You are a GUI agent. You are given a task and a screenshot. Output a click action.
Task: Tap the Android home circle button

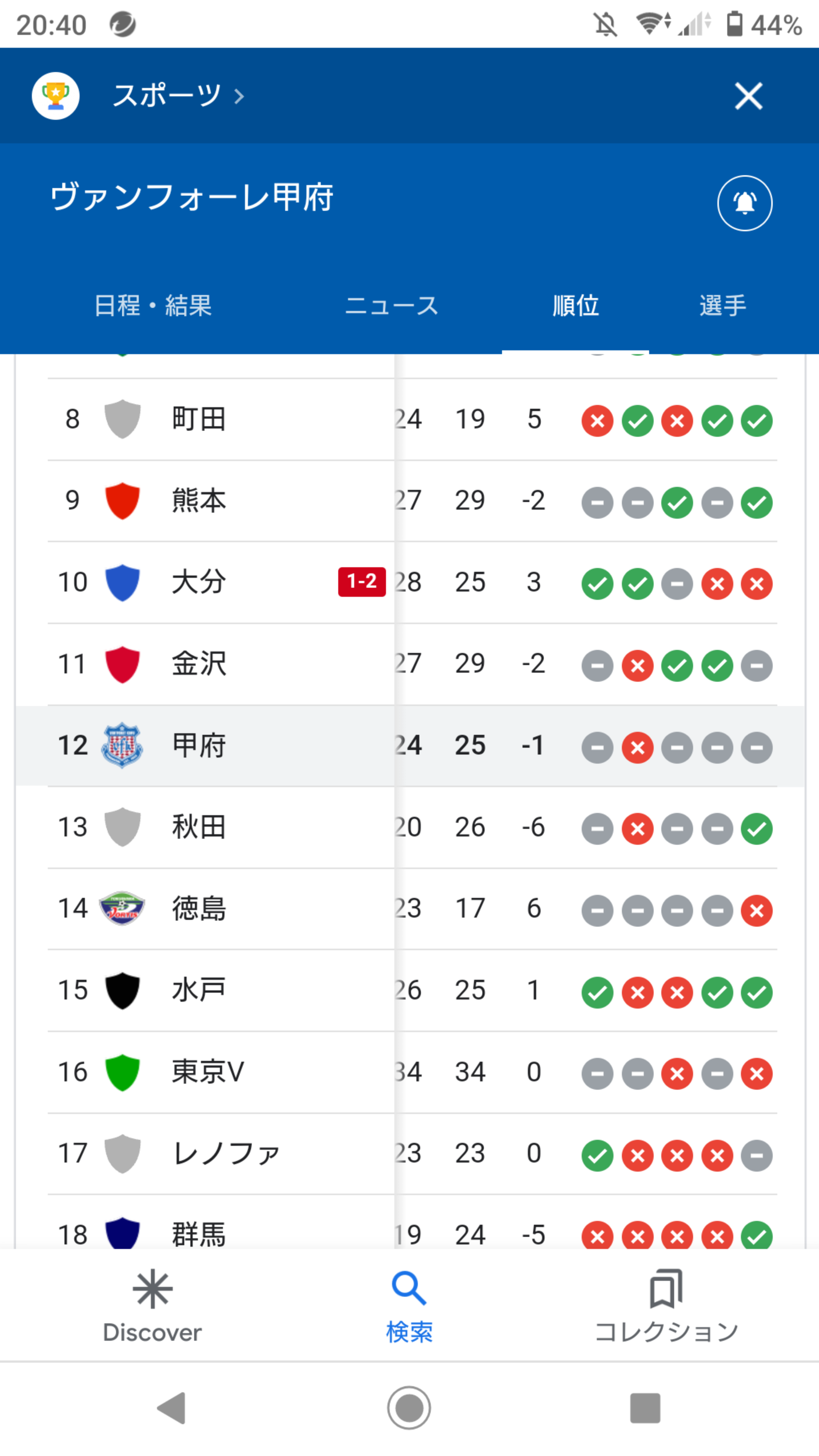point(409,1408)
